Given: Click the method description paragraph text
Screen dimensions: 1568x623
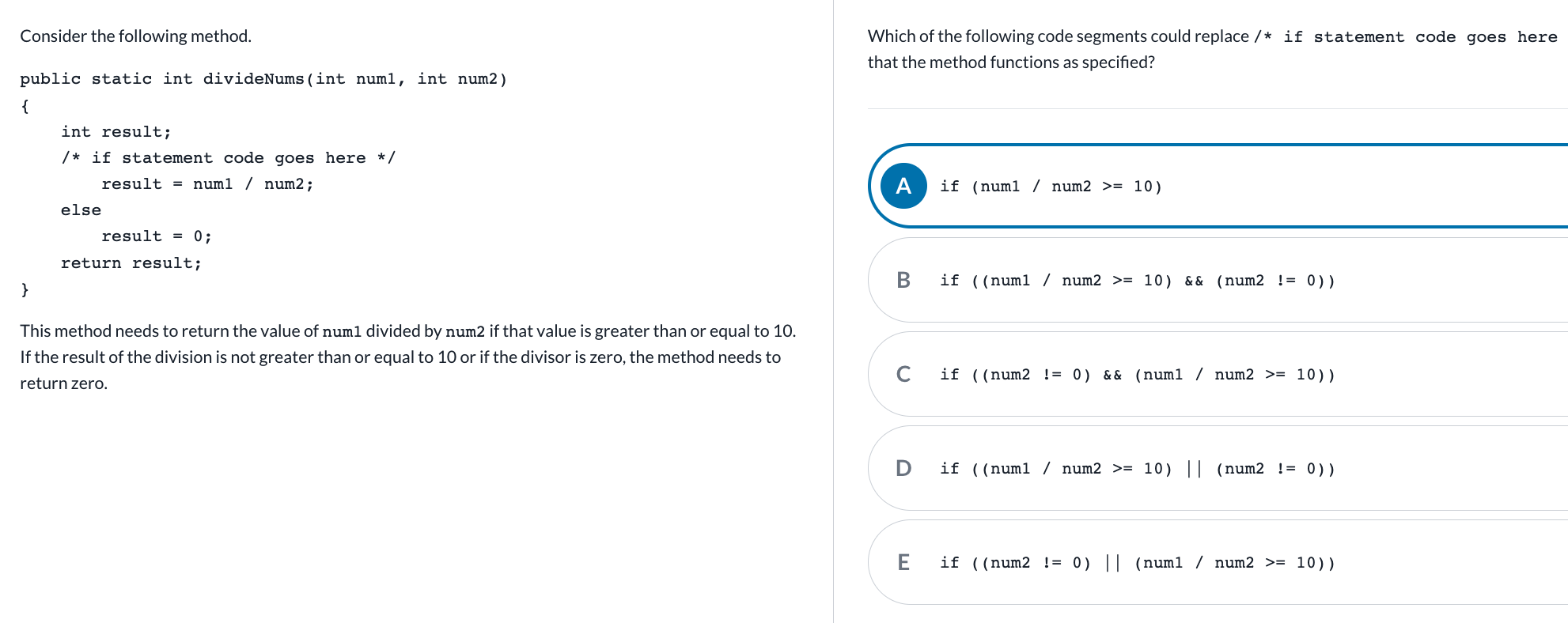Looking at the screenshot, I should [408, 357].
